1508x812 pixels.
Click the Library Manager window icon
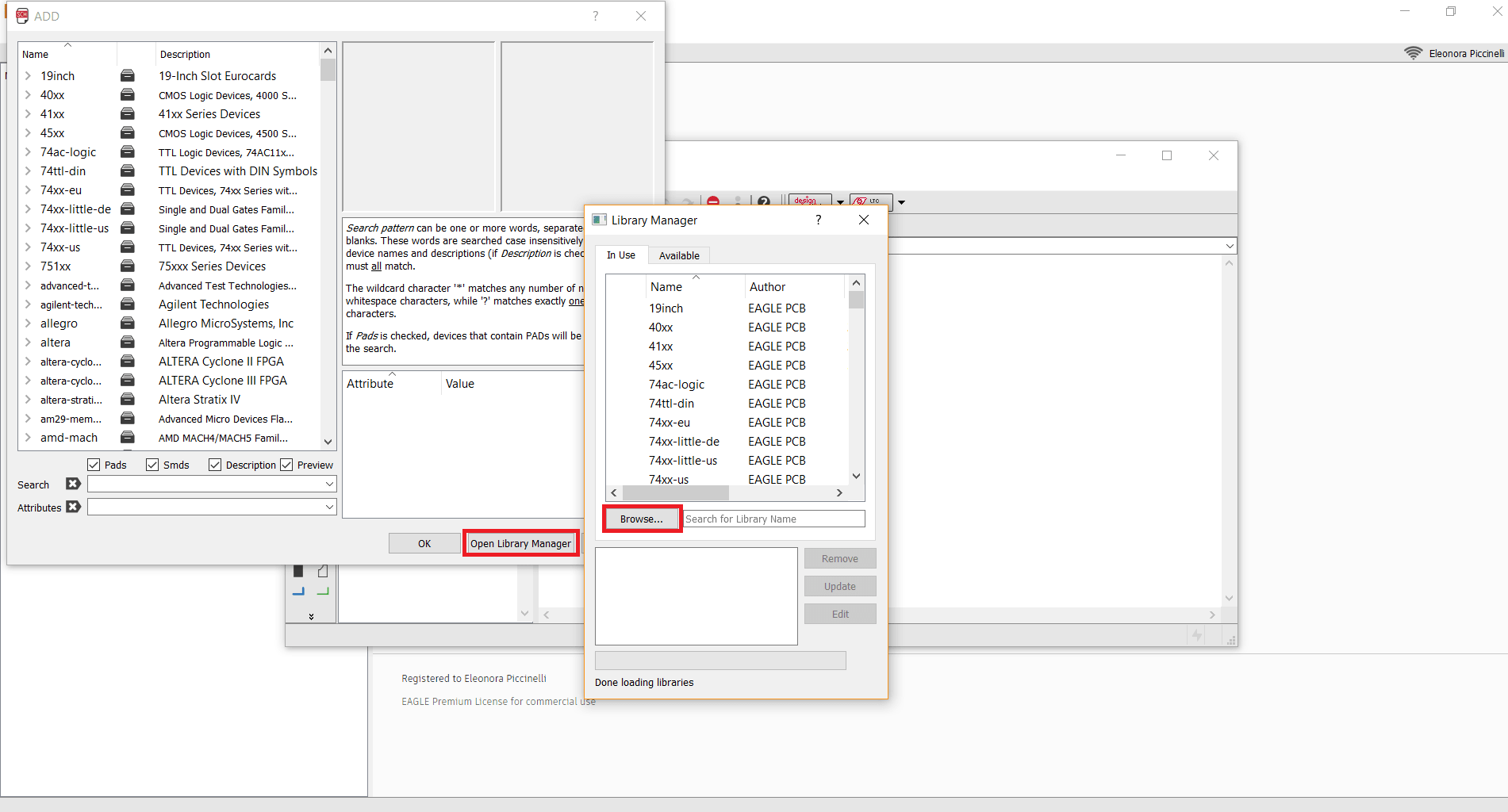(600, 220)
